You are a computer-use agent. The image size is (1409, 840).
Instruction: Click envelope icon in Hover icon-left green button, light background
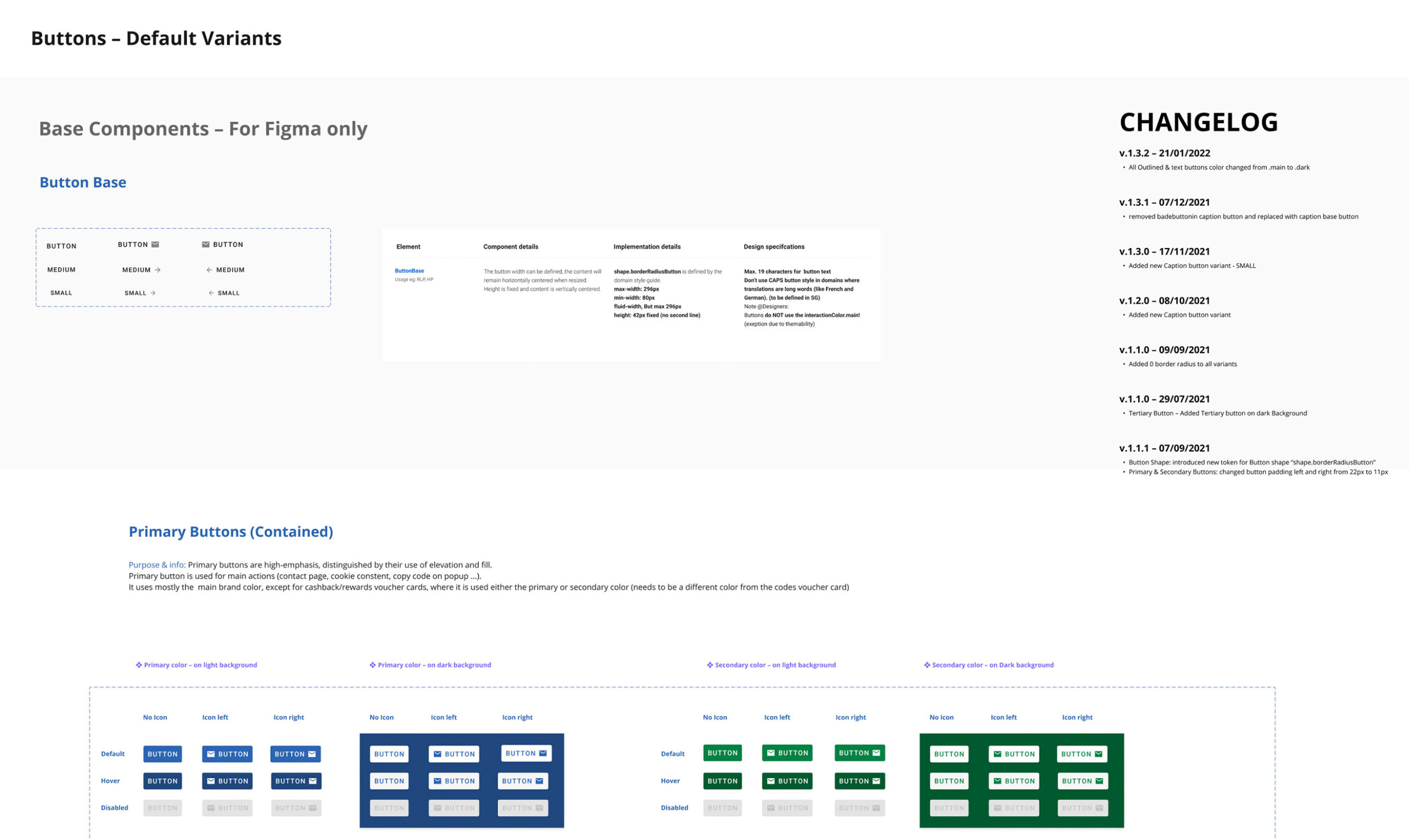pyautogui.click(x=771, y=781)
